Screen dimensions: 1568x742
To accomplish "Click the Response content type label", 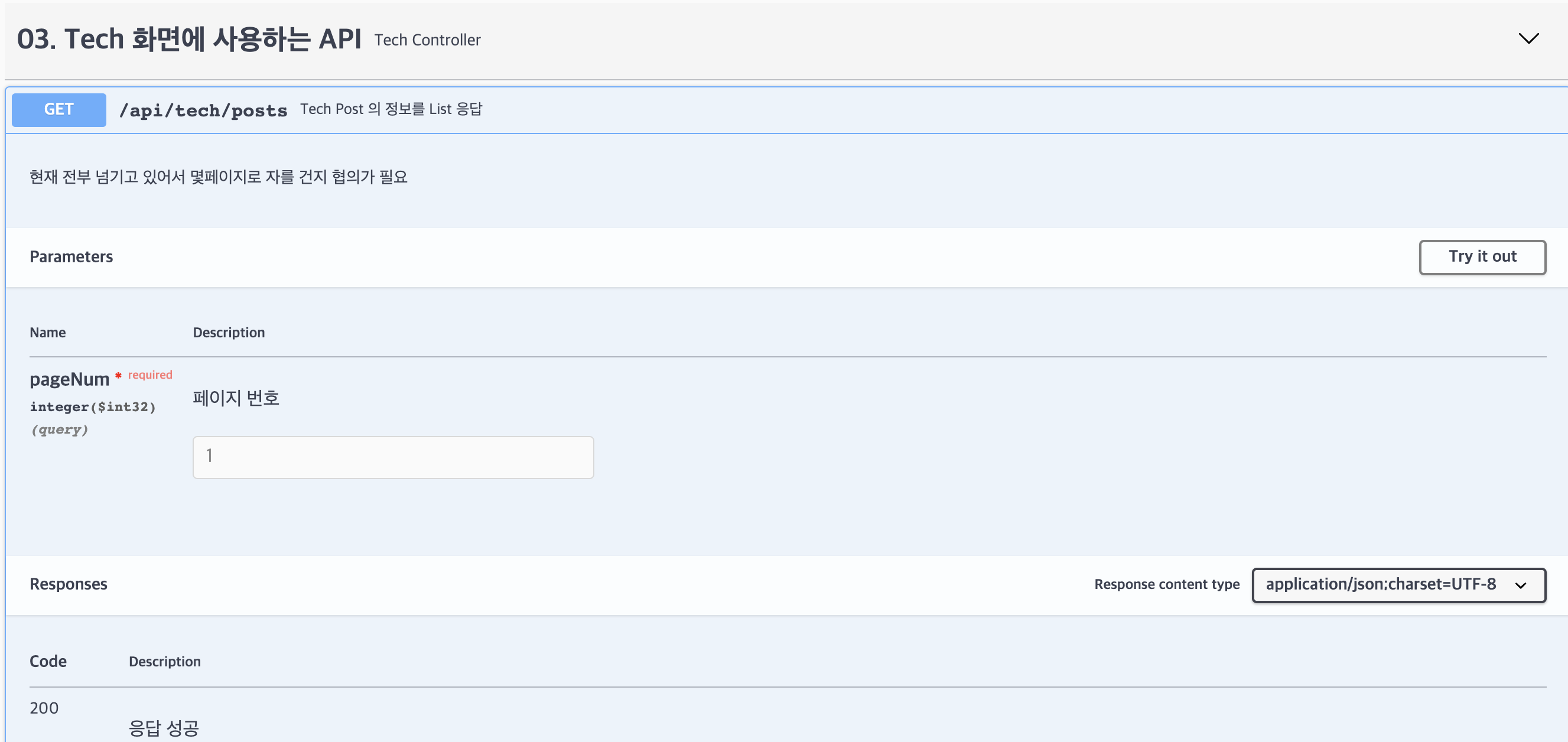I will [x=1167, y=584].
